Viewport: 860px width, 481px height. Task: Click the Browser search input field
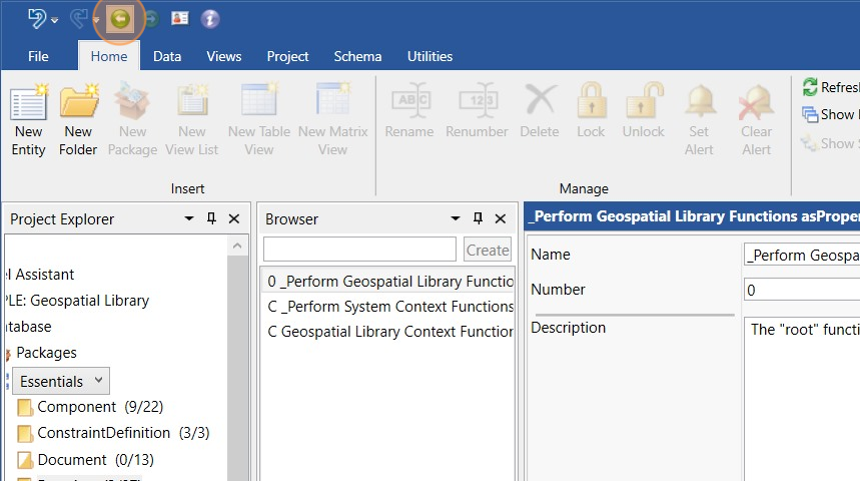pos(359,250)
